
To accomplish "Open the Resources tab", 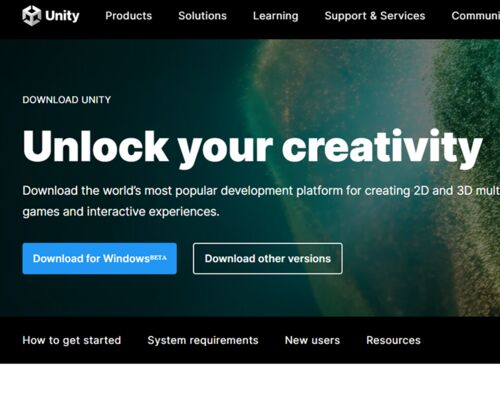I will 393,340.
